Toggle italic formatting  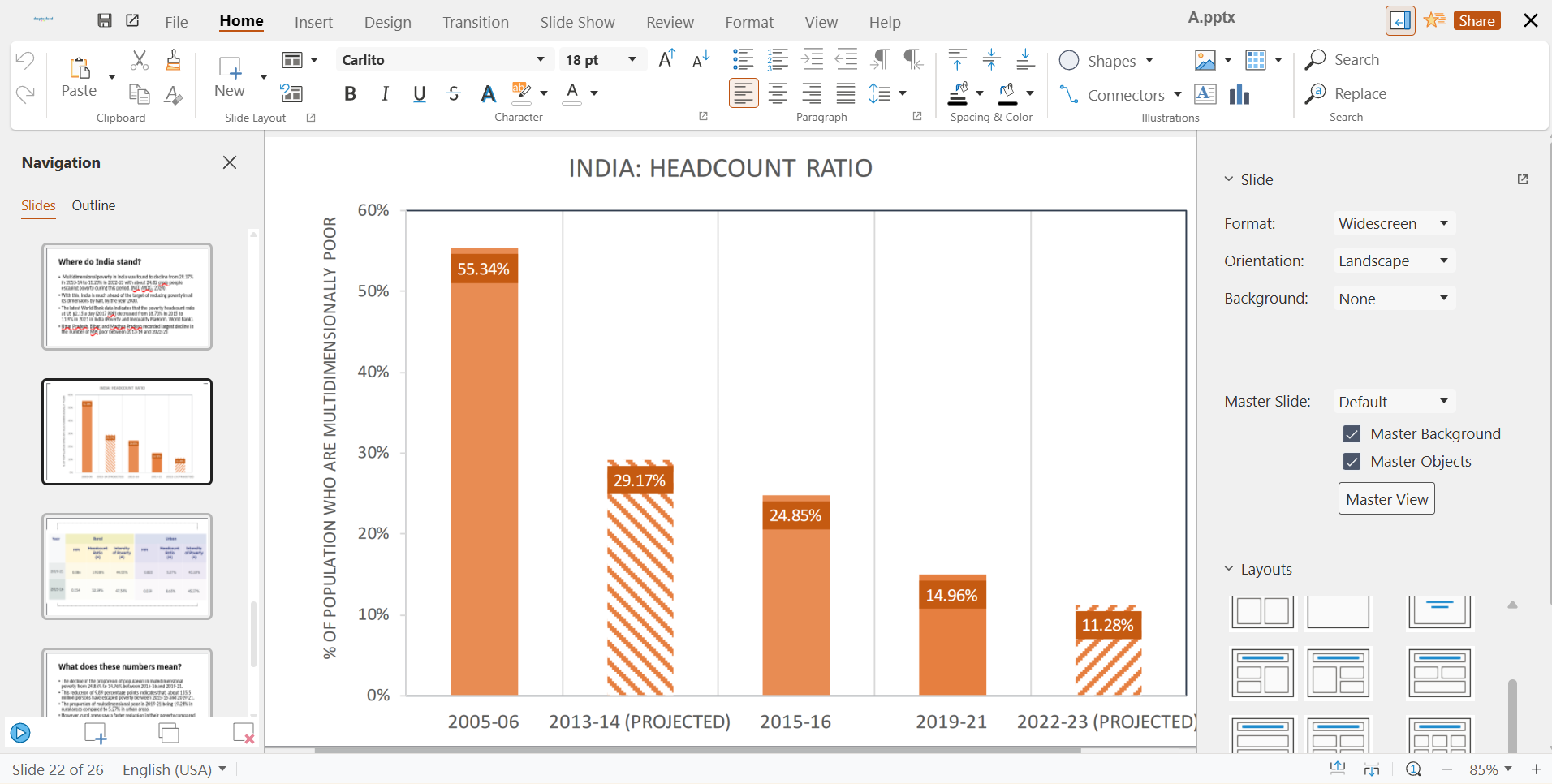point(385,94)
